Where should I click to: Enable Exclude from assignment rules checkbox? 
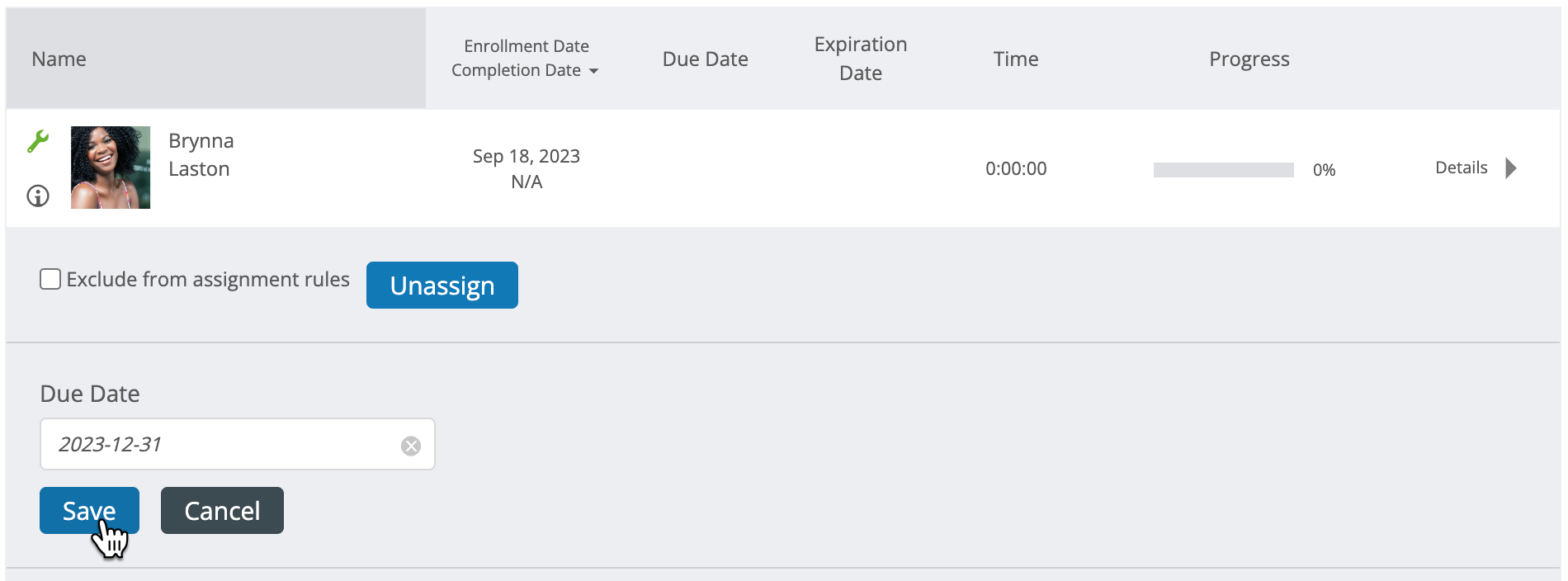[50, 279]
